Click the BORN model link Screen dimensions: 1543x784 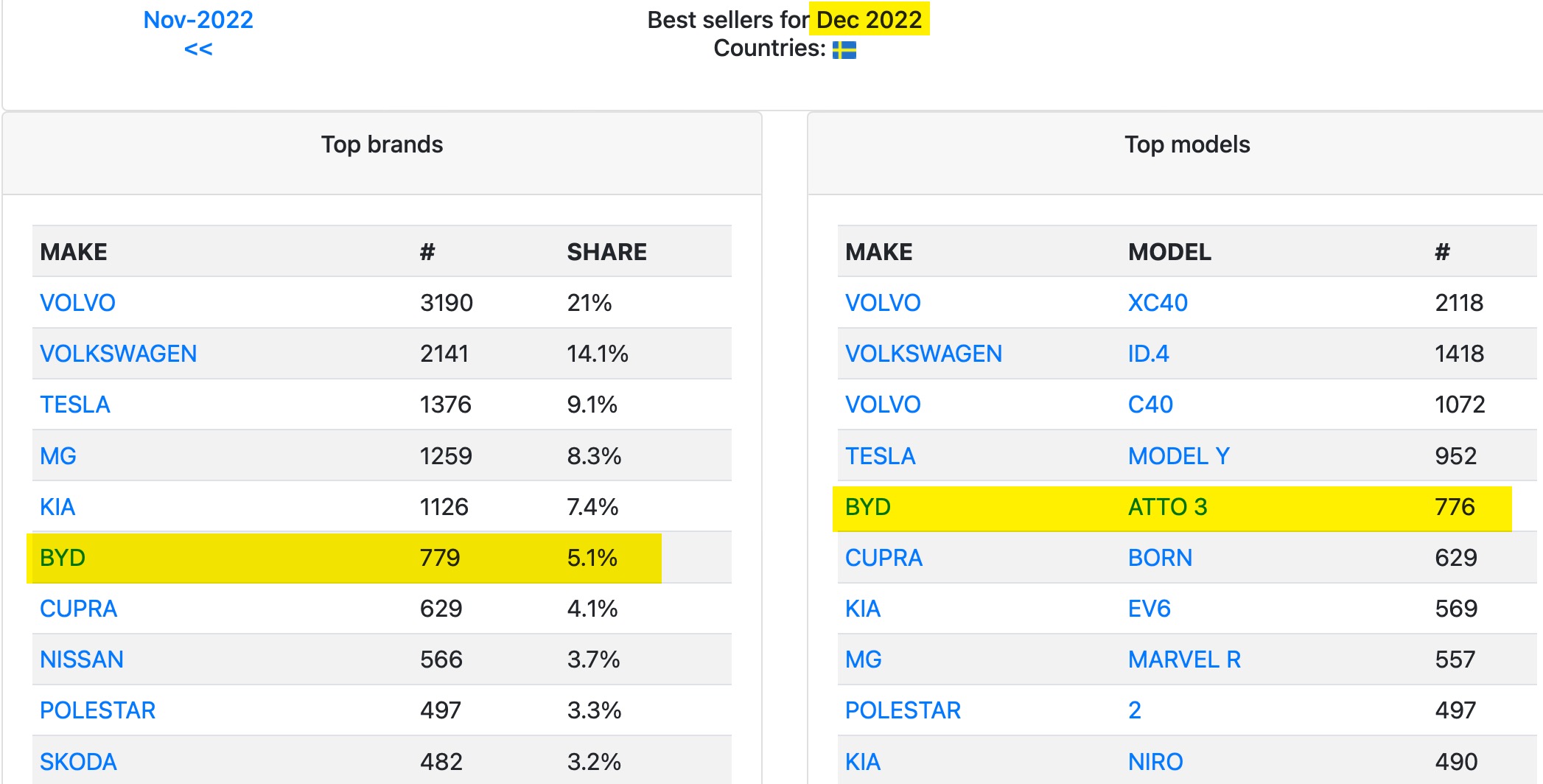pos(1160,558)
